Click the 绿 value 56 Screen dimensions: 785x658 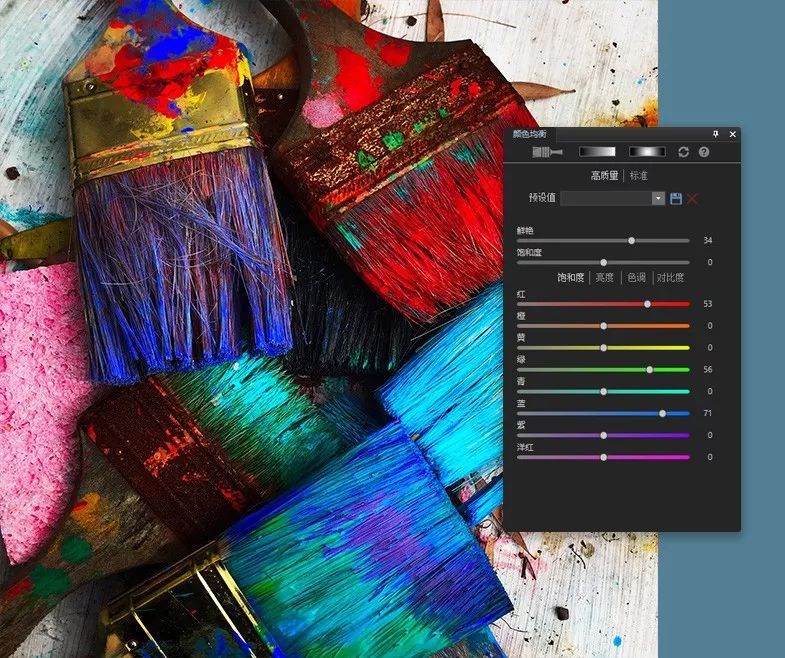pyautogui.click(x=707, y=370)
